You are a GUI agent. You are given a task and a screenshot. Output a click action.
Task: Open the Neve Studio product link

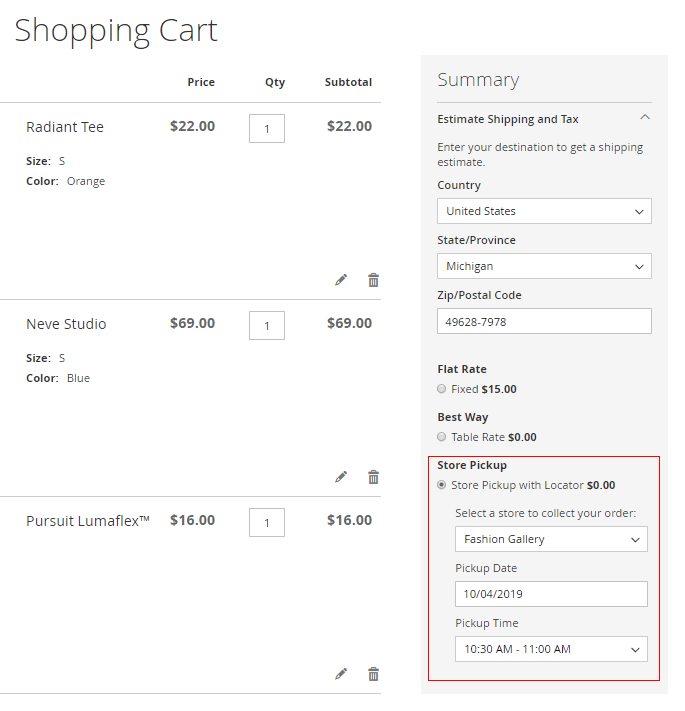(x=66, y=324)
